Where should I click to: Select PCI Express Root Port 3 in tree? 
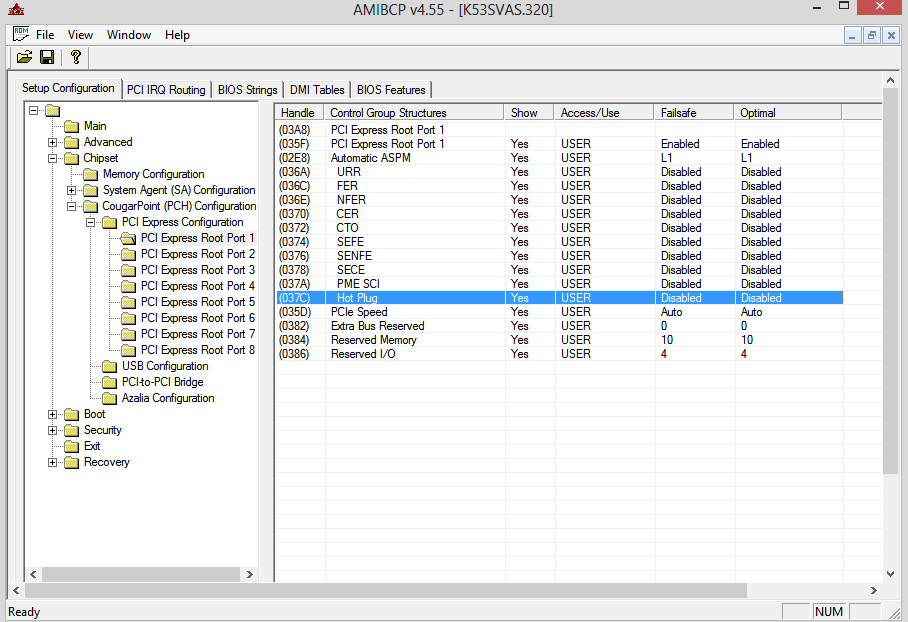tap(197, 270)
